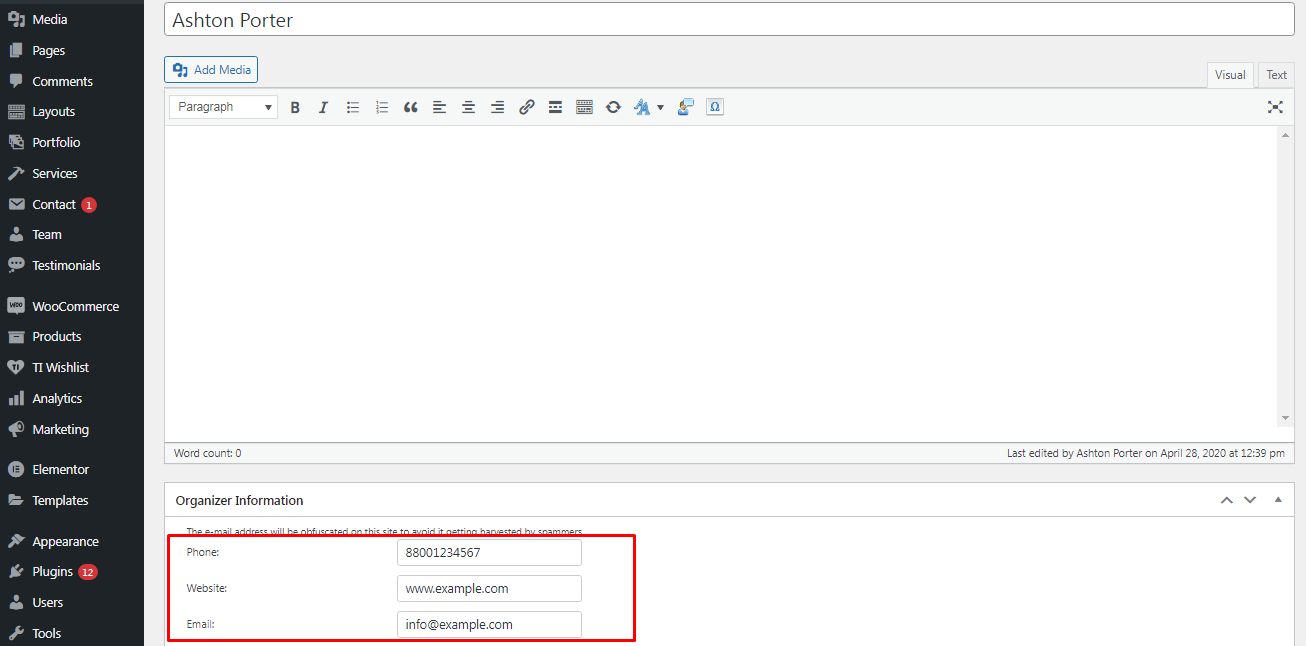1306x646 pixels.
Task: Open Pages in the sidebar
Action: (x=72, y=50)
